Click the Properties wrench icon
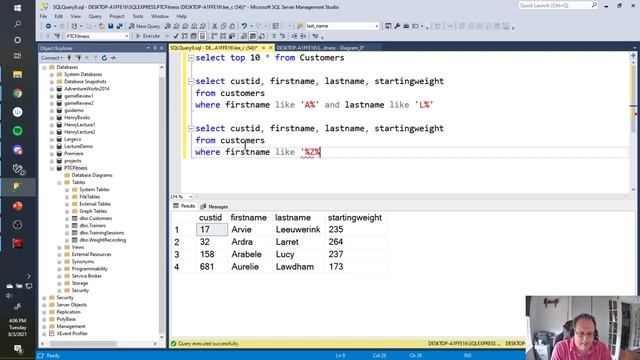640x360 pixels. tap(397, 26)
